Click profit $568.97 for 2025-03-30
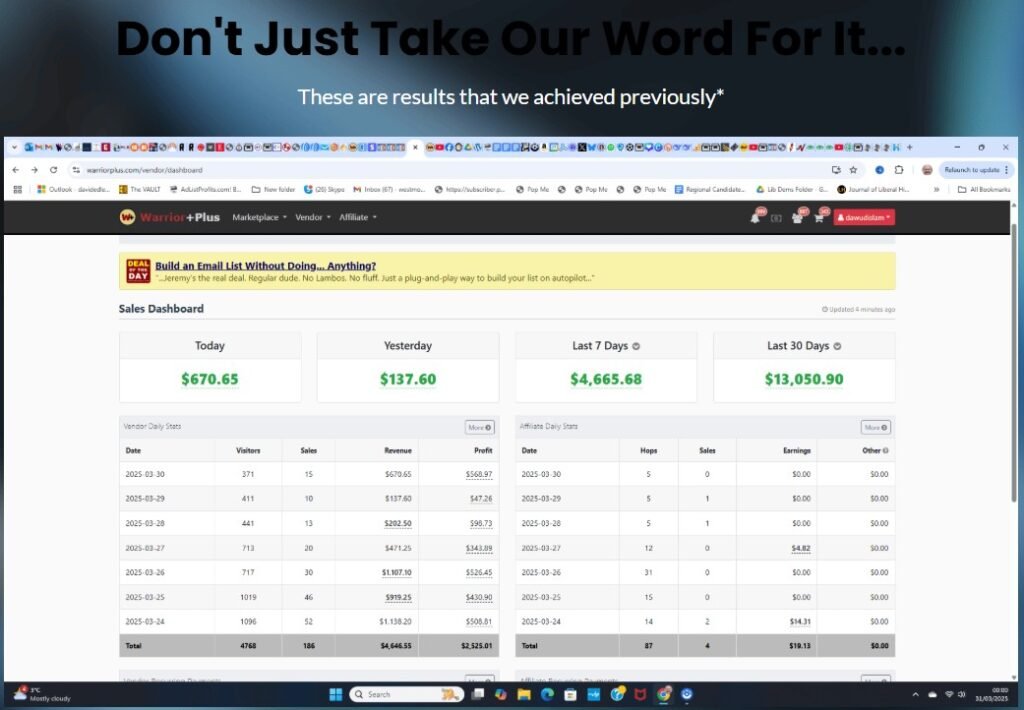 coord(479,475)
